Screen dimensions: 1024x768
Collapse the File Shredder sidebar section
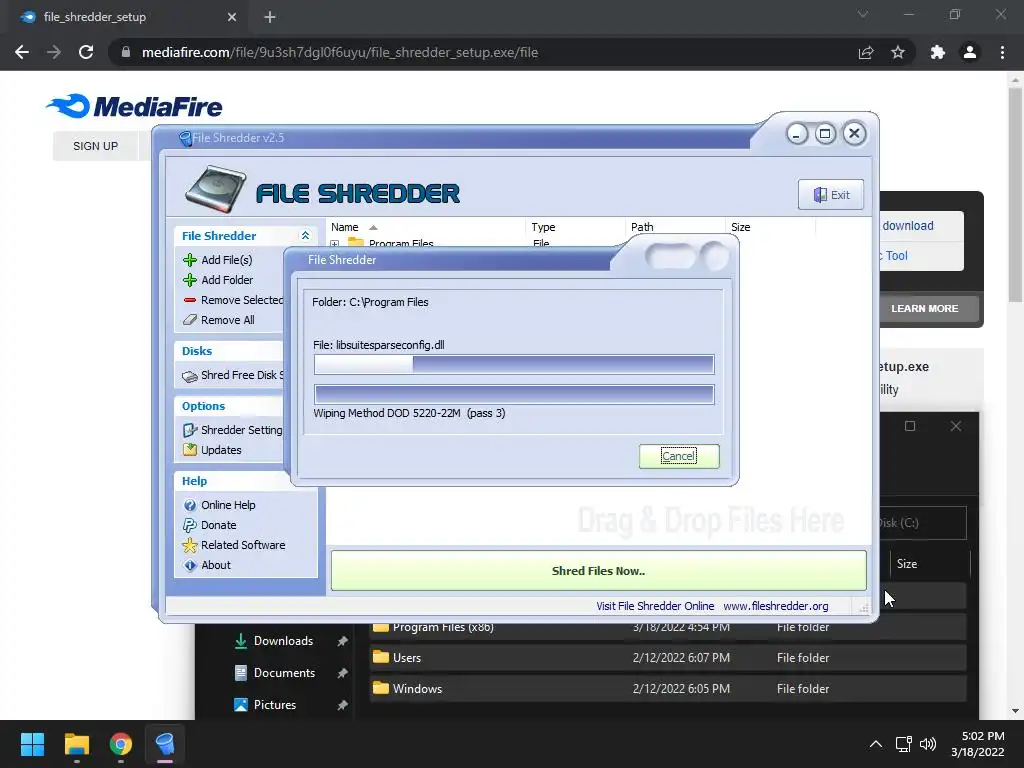tap(305, 236)
